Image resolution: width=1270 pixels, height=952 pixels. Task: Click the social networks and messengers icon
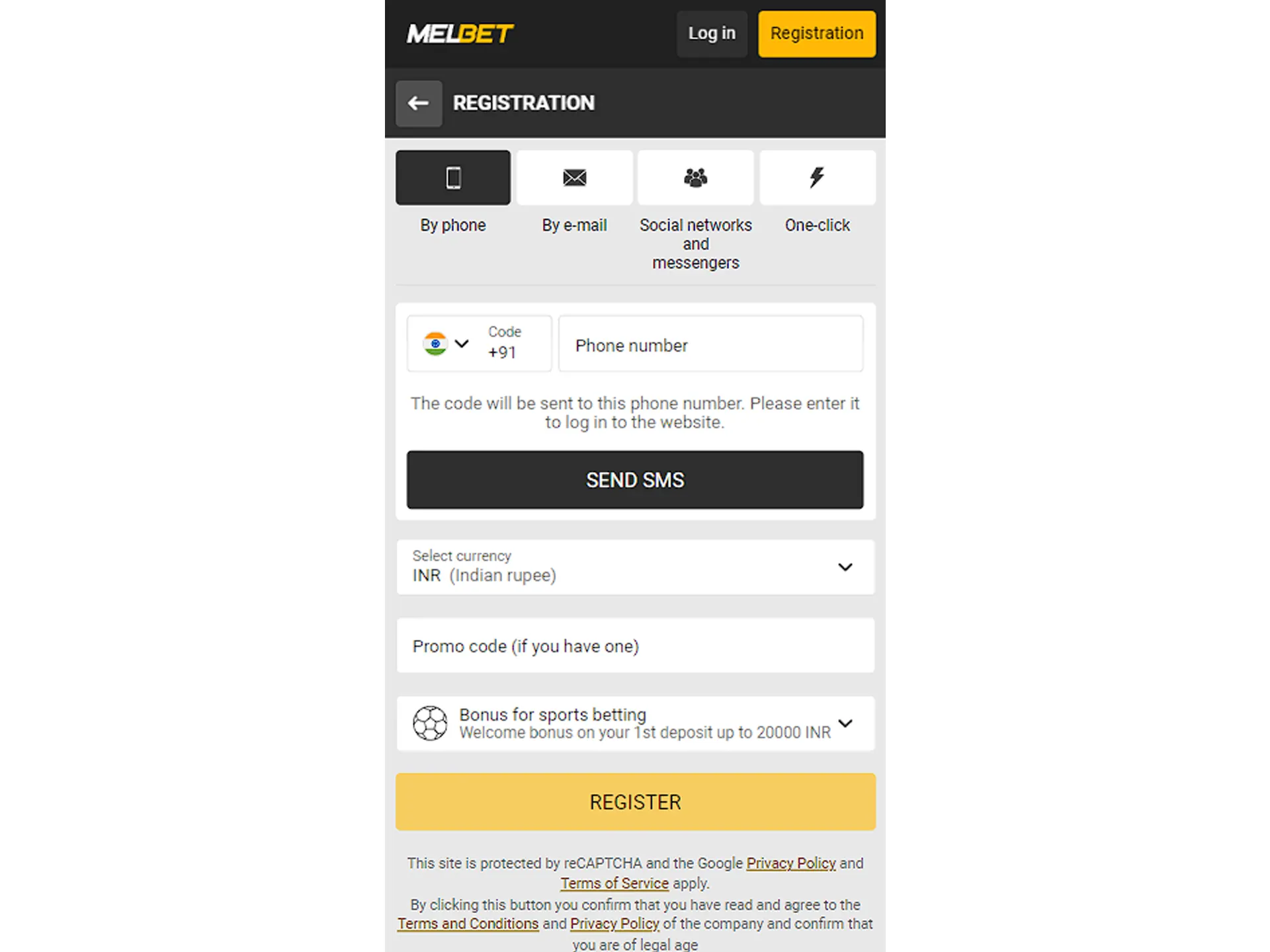696,177
